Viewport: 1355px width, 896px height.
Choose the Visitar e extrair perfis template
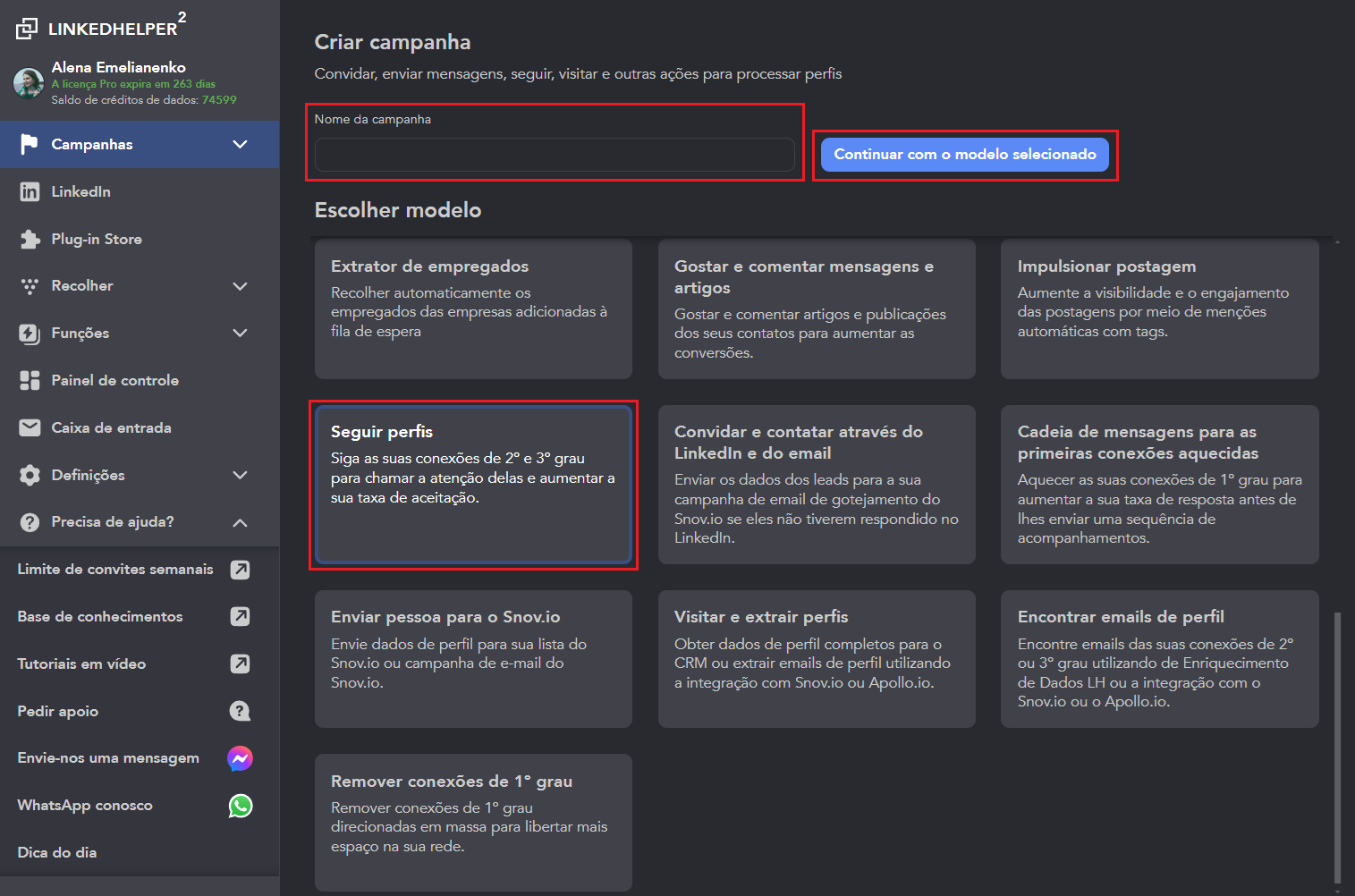[816, 659]
